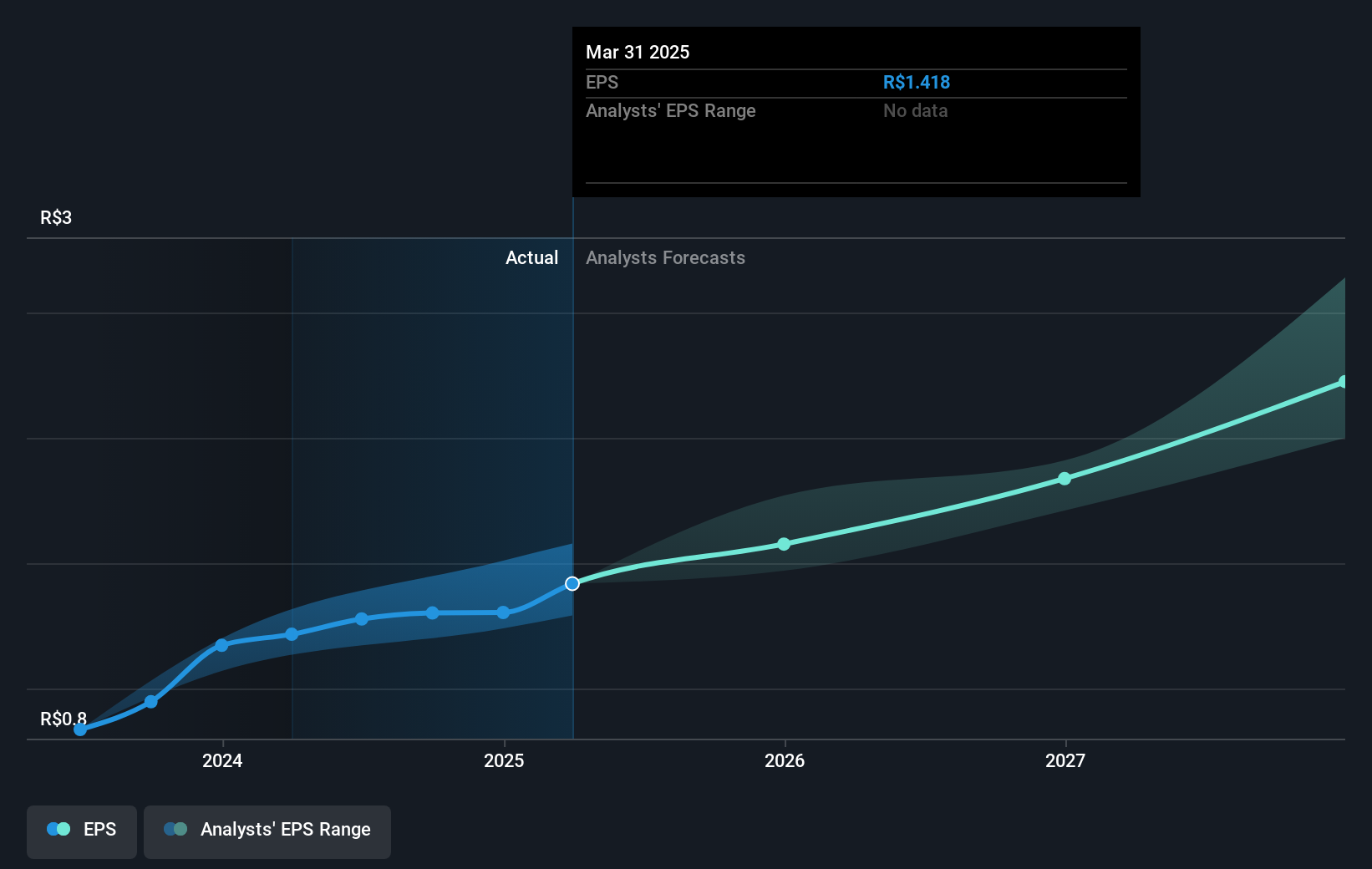Click the R$1.418 EPS value in tooltip
This screenshot has width=1372, height=869.
(x=917, y=82)
